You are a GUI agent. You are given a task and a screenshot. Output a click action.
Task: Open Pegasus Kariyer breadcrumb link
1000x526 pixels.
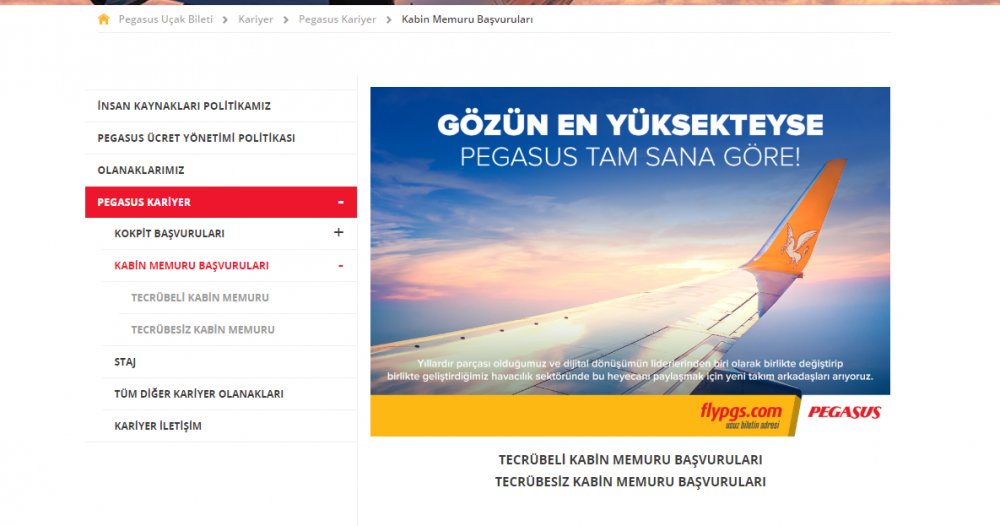[x=337, y=19]
